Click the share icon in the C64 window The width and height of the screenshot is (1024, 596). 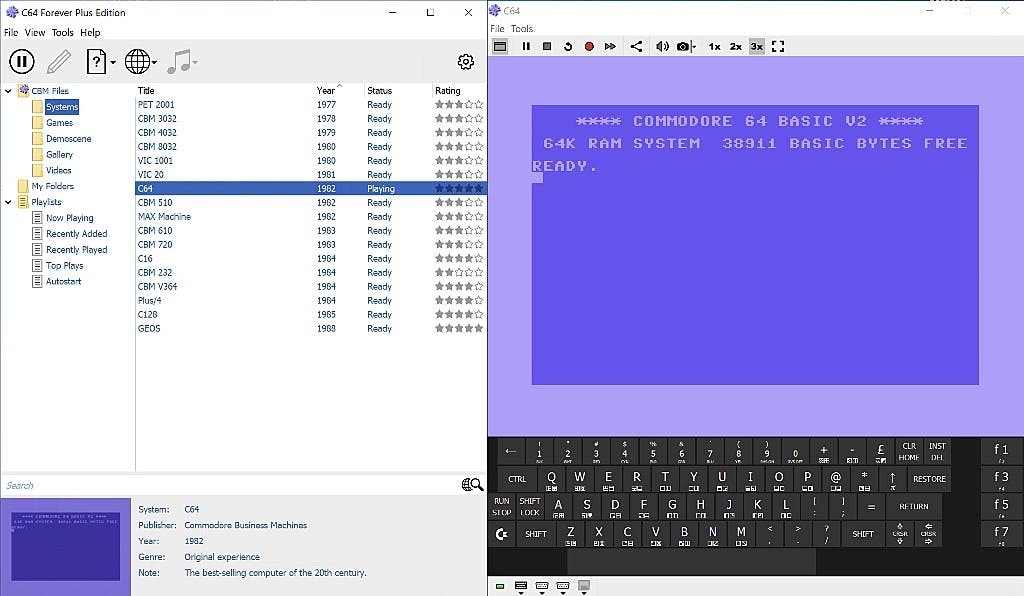tap(637, 46)
